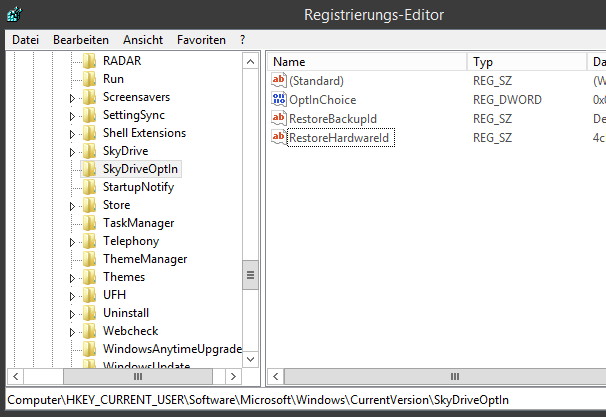Sort values by the Typ column header
606x417 pixels.
[x=527, y=62]
